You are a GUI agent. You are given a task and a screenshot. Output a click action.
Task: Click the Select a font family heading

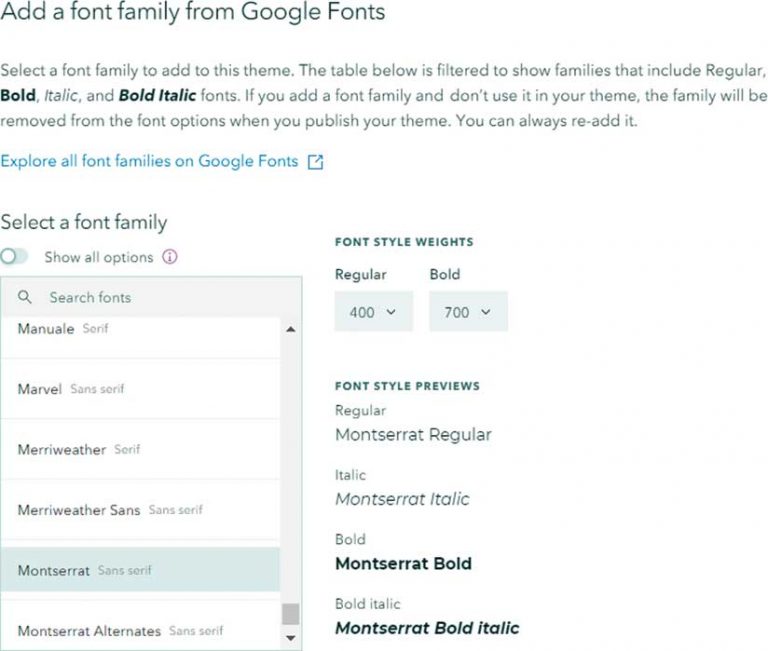click(84, 222)
